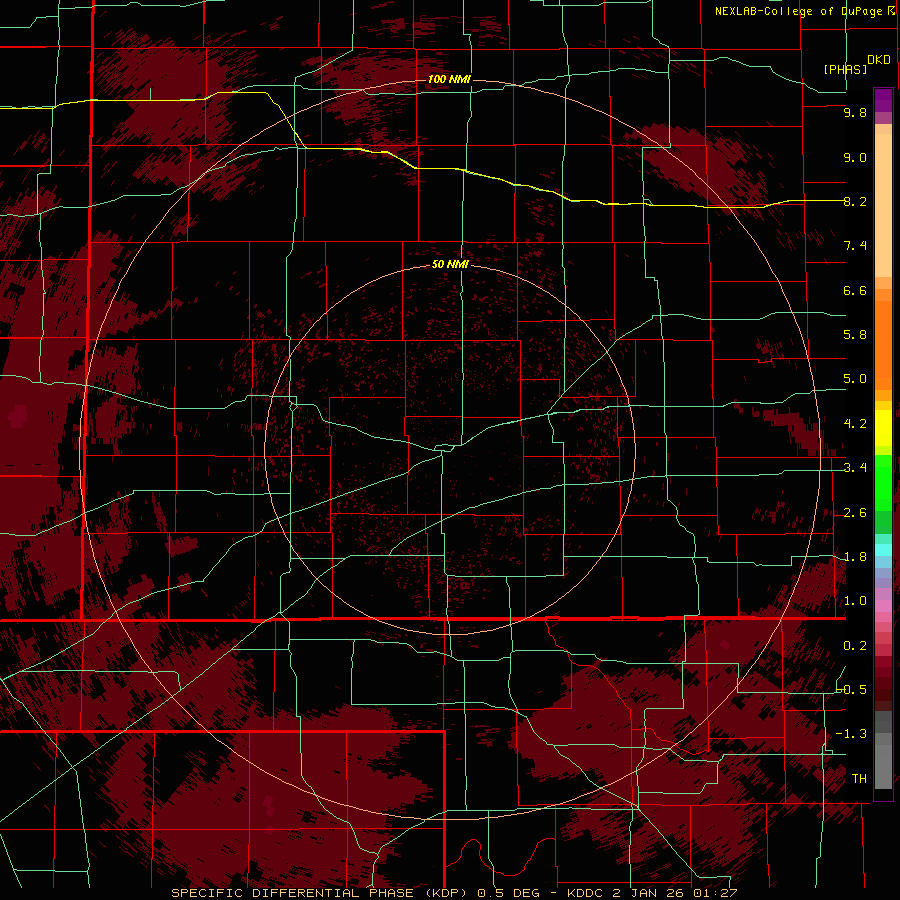Click the 9.8 legend value
Screen dimensions: 900x900
tap(855, 112)
